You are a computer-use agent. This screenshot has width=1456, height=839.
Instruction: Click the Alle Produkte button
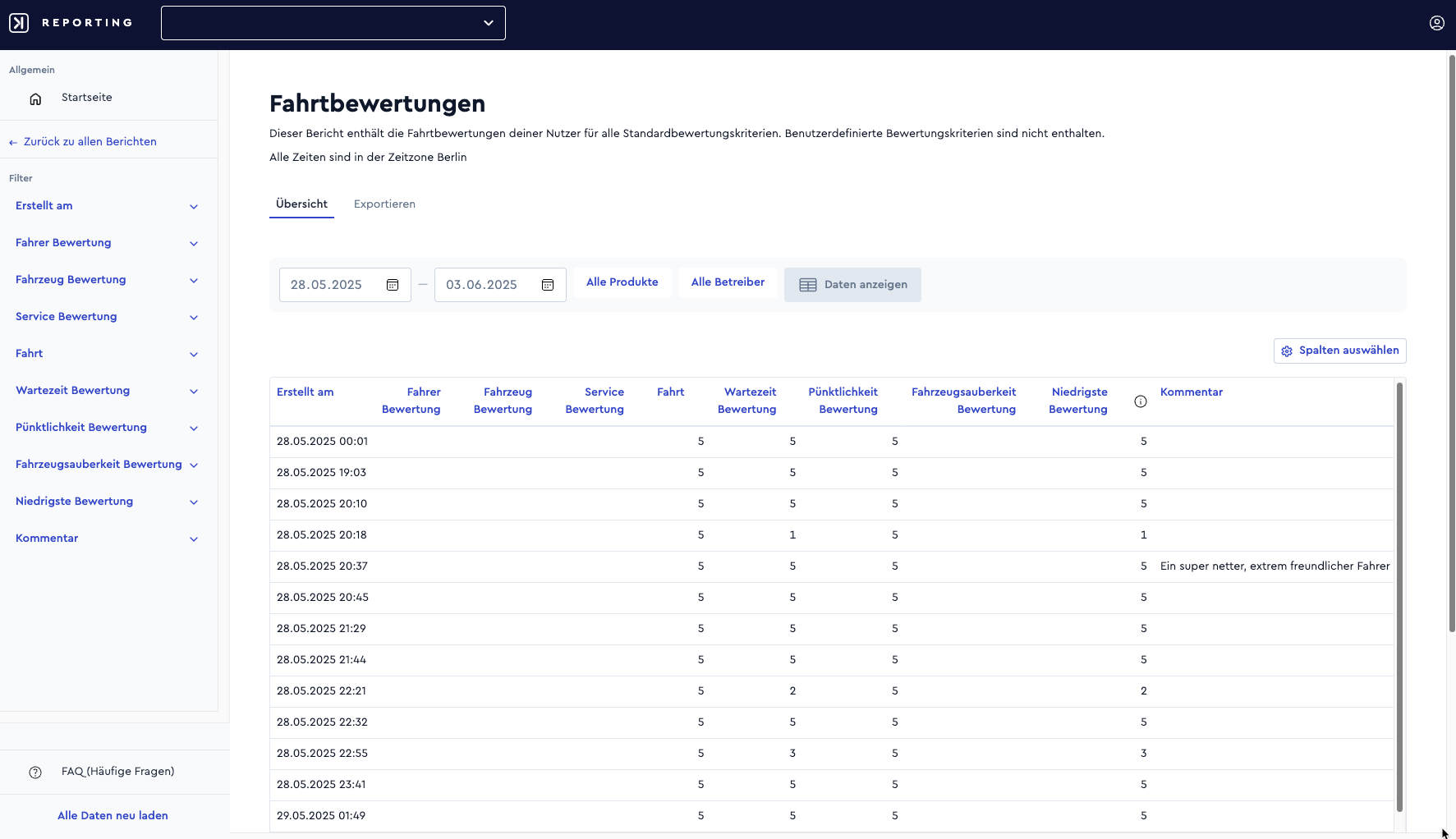pyautogui.click(x=622, y=282)
